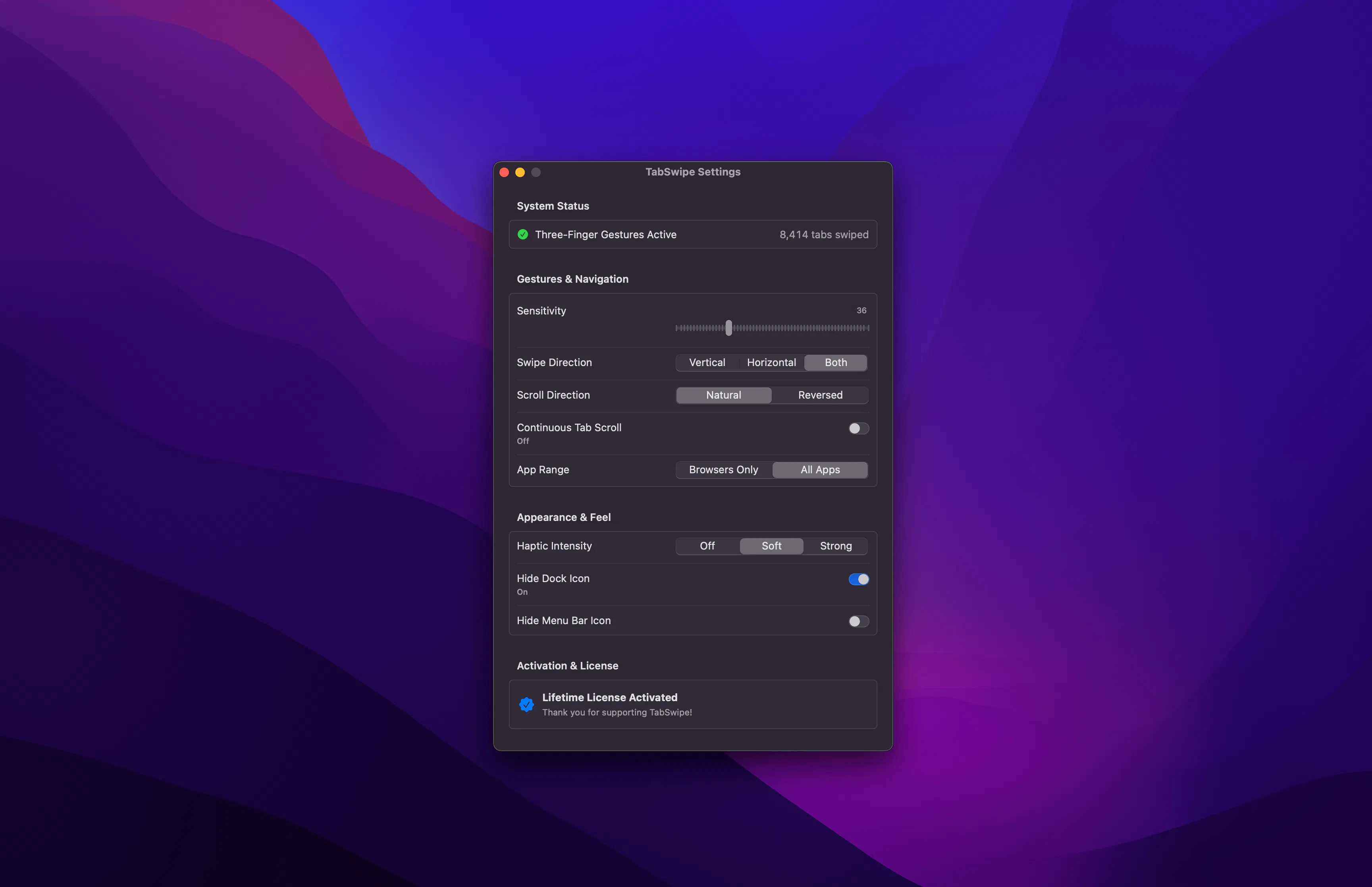
Task: Toggle the Continuous Tab Scroll switch
Action: [858, 428]
